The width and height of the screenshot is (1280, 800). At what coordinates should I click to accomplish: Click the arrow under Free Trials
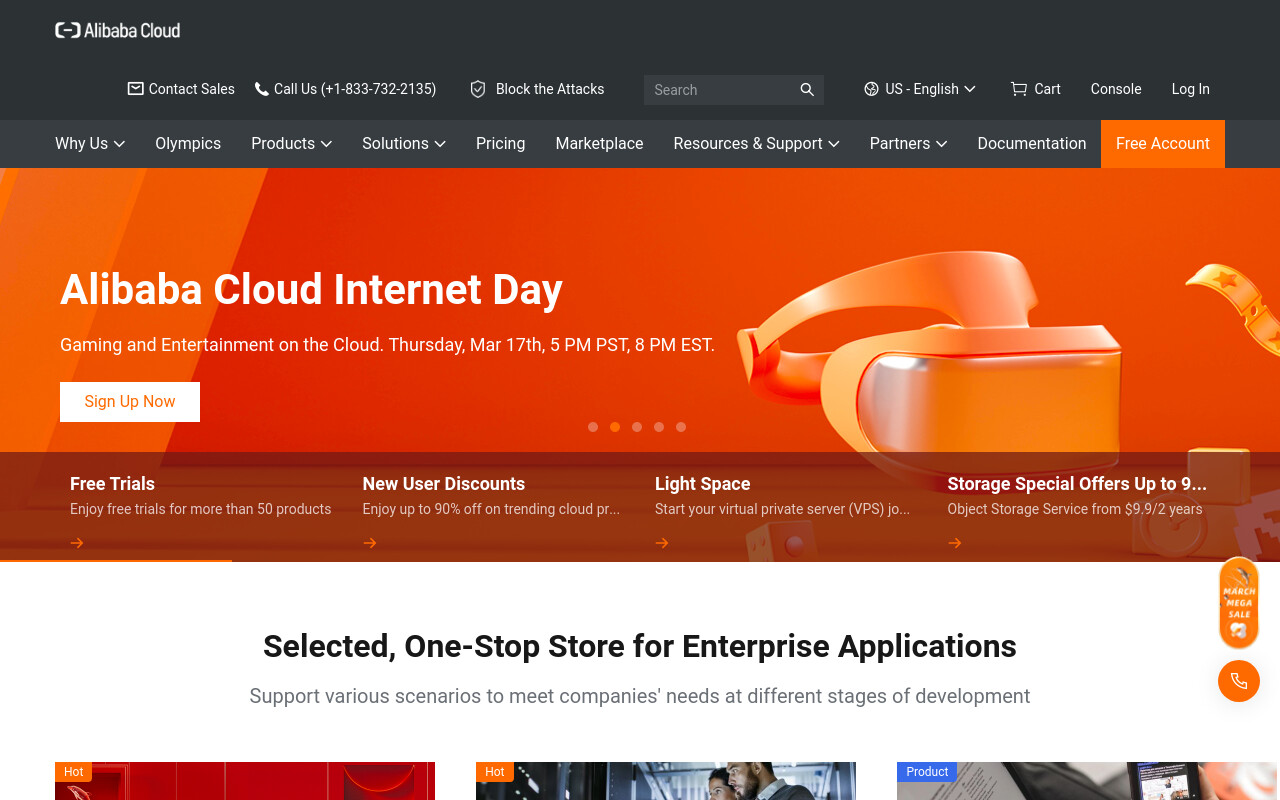coord(77,543)
